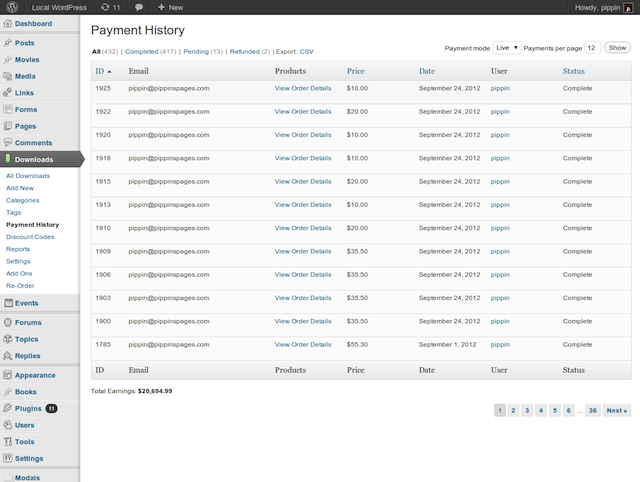Sort the table by the ID column arrow

109,71
